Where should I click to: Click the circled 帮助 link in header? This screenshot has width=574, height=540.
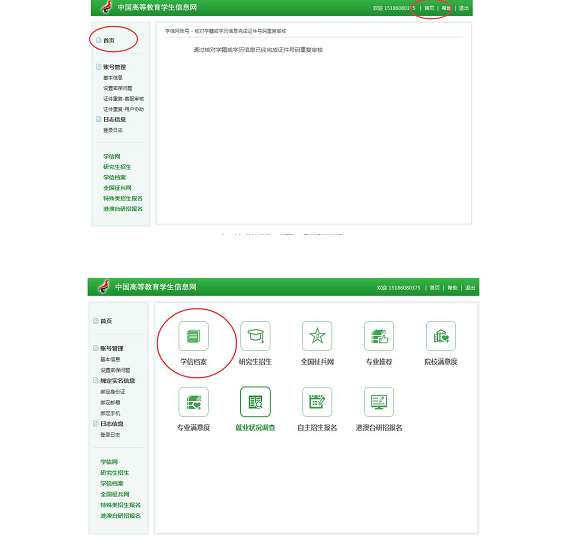pos(446,8)
